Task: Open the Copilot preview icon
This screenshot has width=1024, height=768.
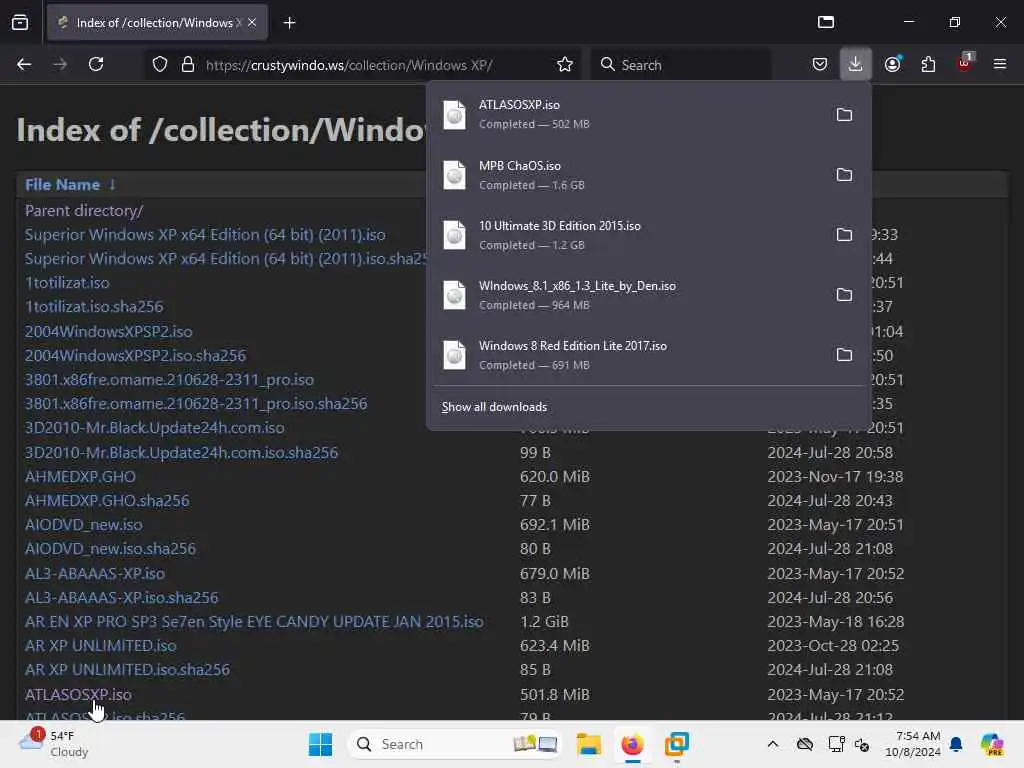Action: (x=992, y=744)
